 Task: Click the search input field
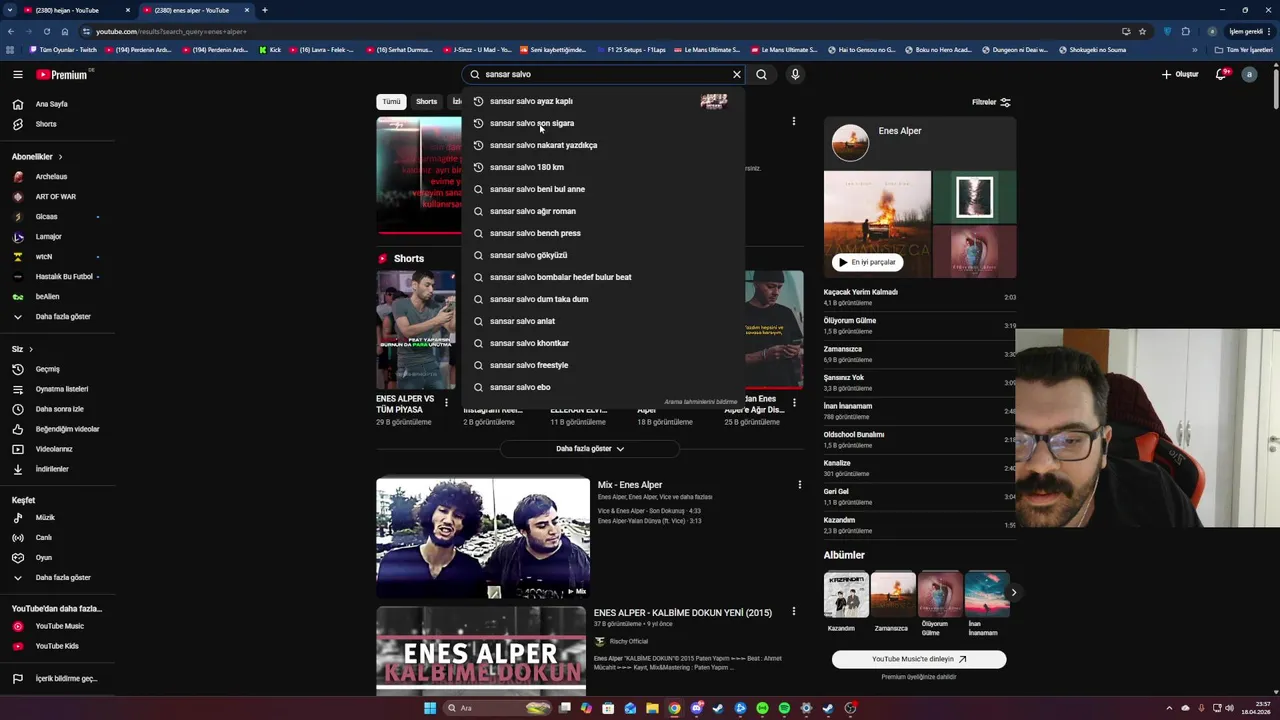605,74
